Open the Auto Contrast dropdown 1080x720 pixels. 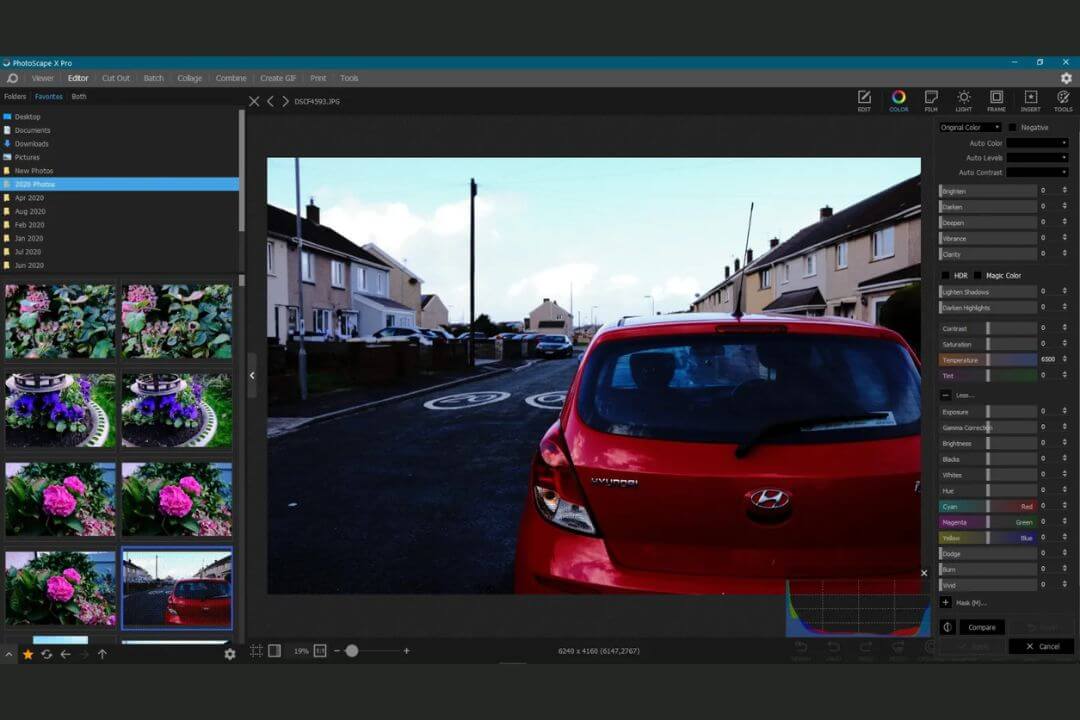(1037, 172)
